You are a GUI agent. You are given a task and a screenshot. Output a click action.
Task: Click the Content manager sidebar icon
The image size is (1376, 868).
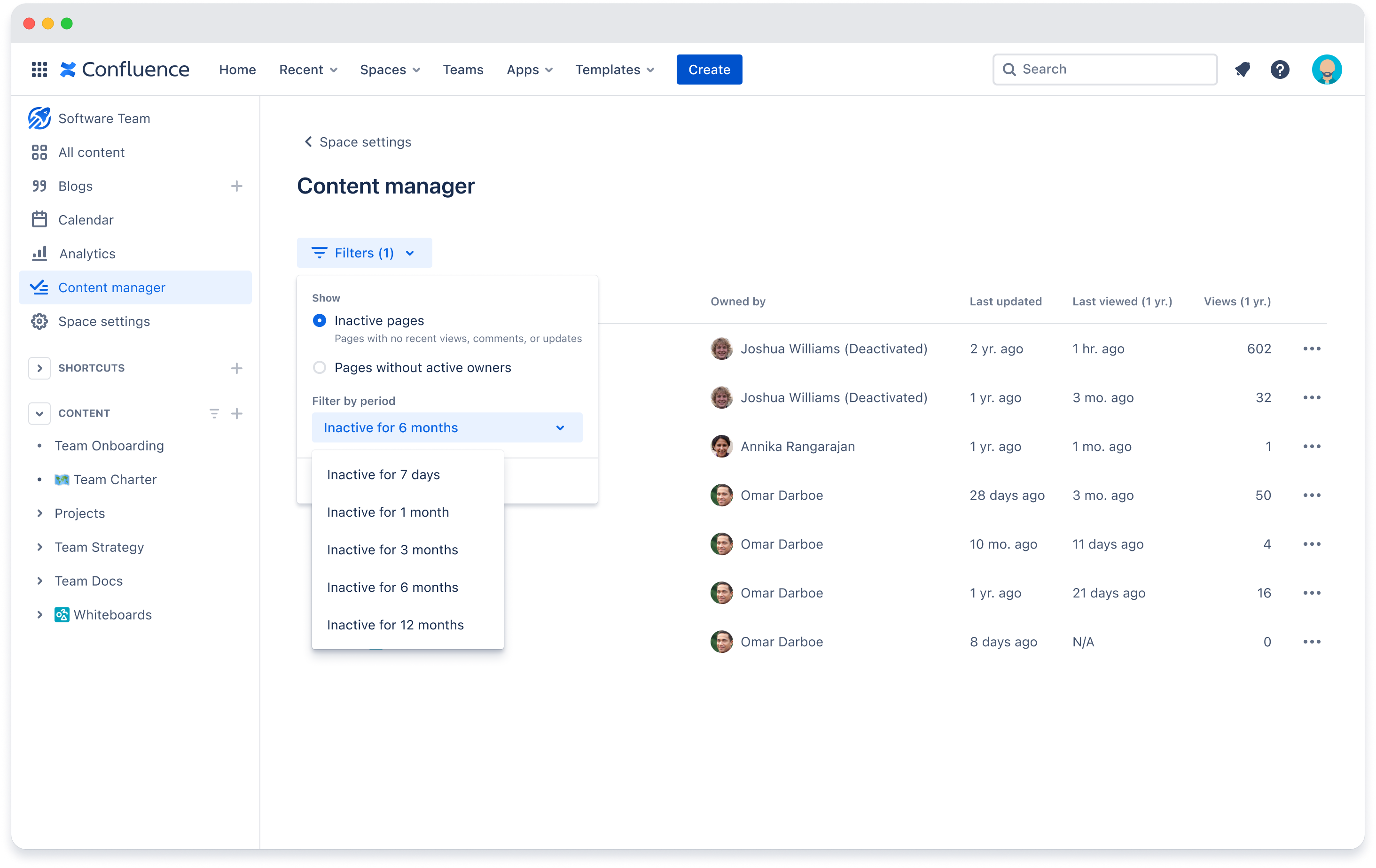pyautogui.click(x=39, y=287)
